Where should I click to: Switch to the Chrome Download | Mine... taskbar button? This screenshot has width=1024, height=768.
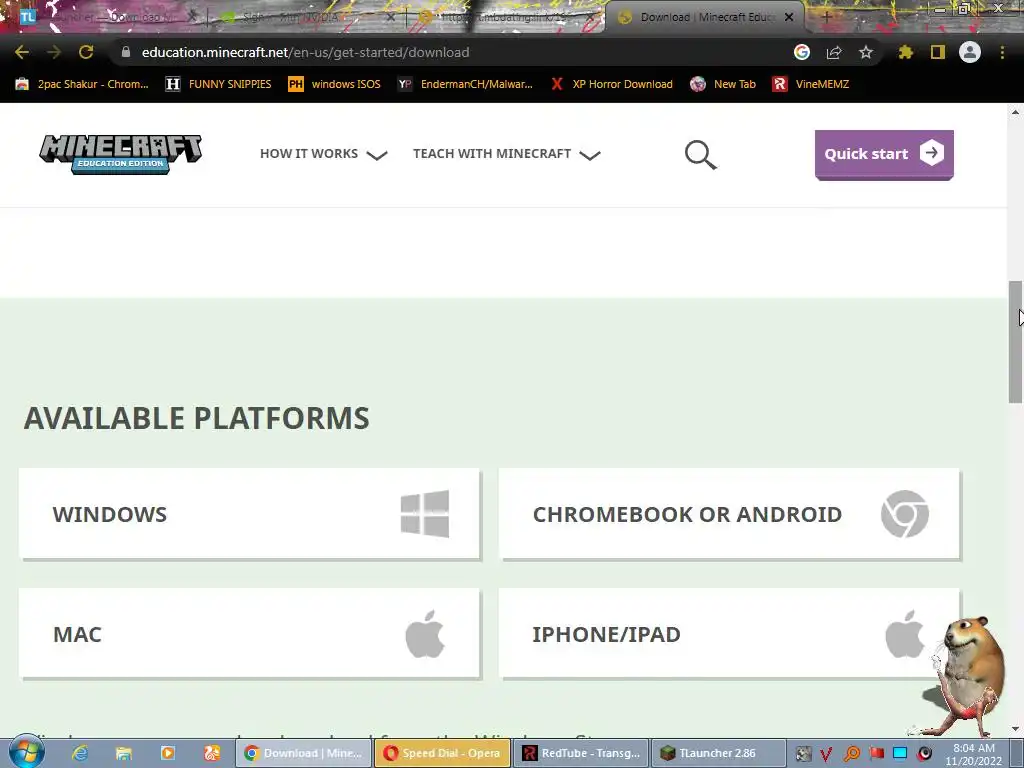click(x=303, y=753)
